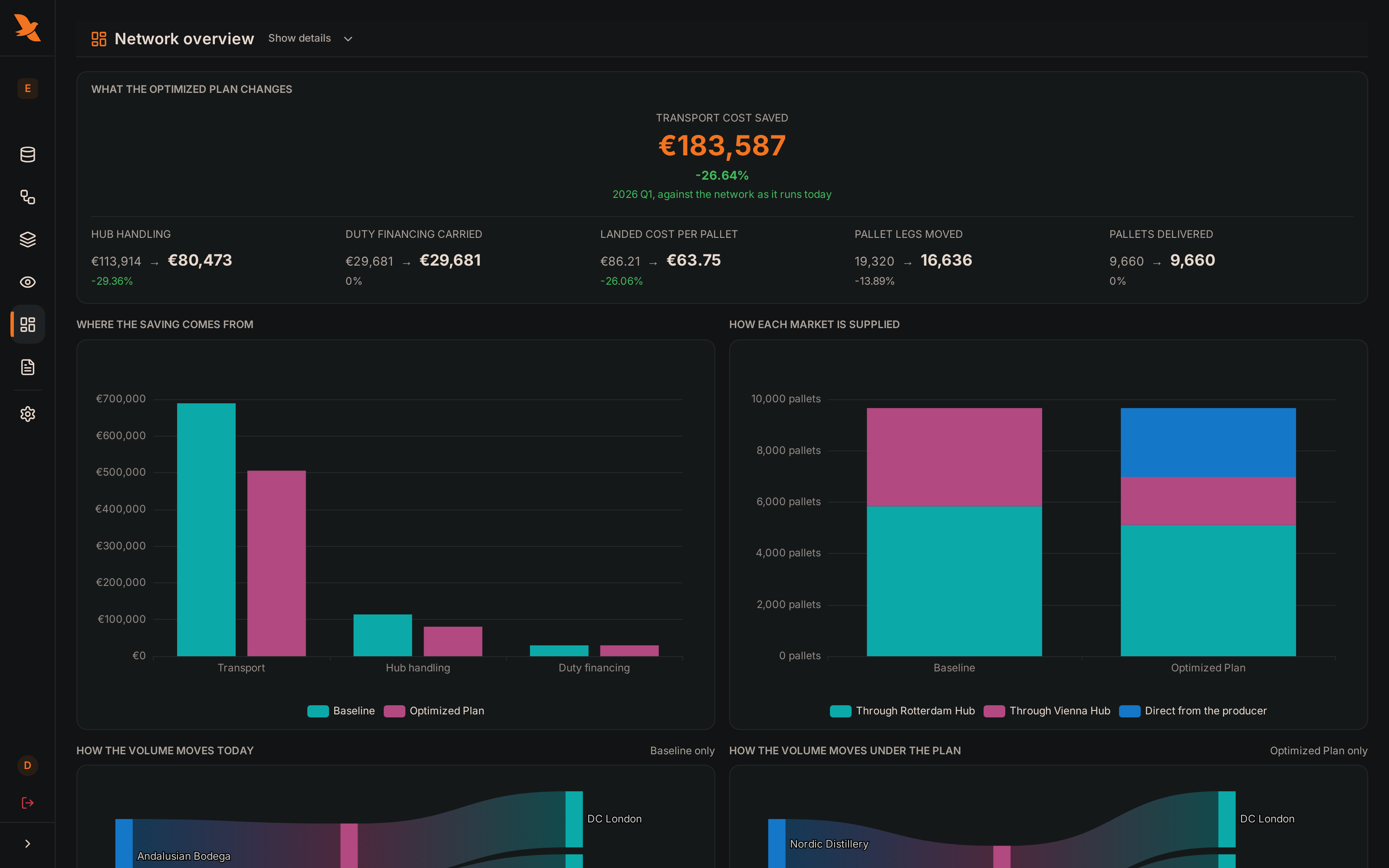Click the orange bird logo
Viewport: 1389px width, 868px height.
click(27, 27)
